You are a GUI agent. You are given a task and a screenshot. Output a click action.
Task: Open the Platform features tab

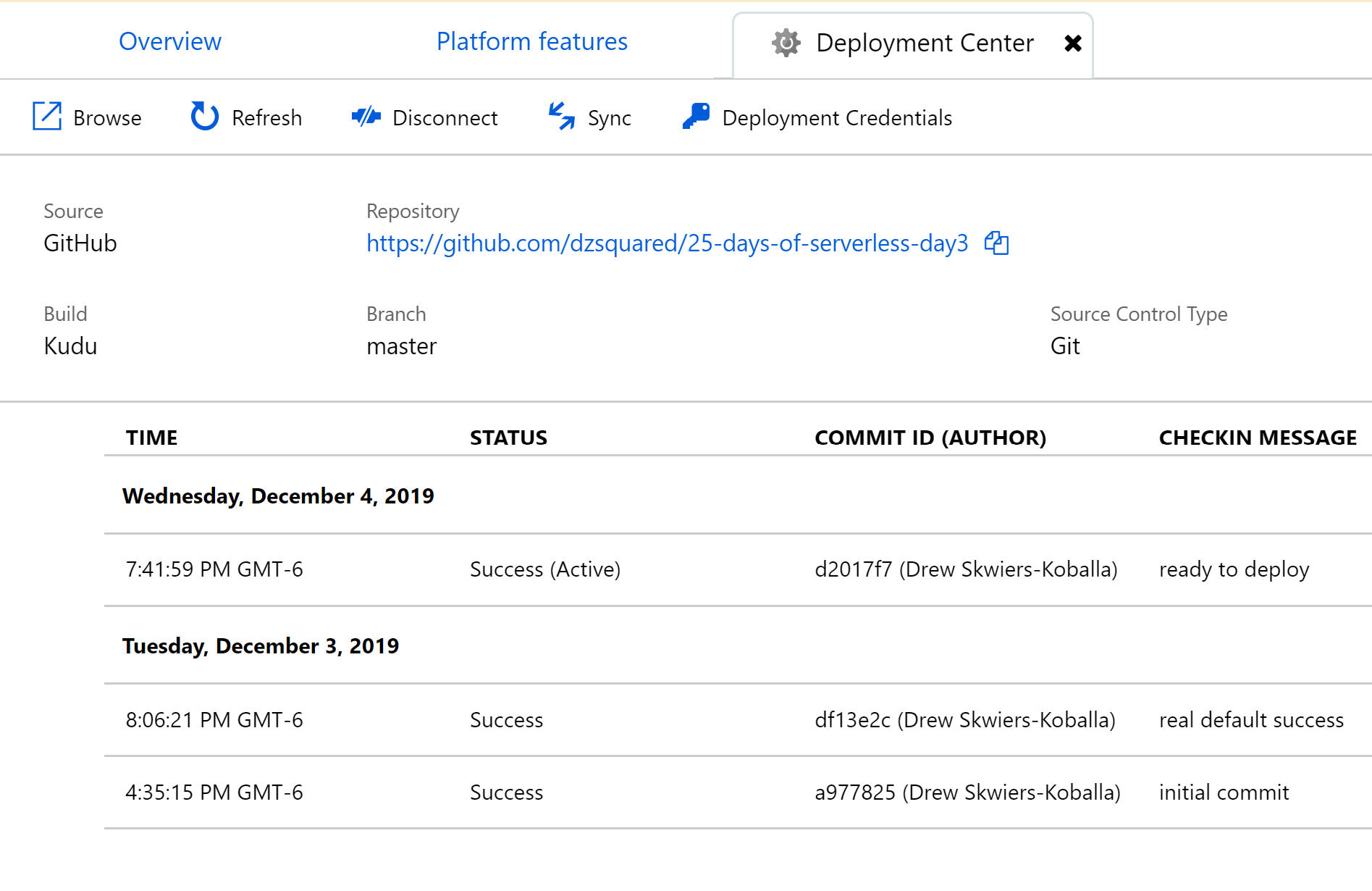pyautogui.click(x=532, y=42)
